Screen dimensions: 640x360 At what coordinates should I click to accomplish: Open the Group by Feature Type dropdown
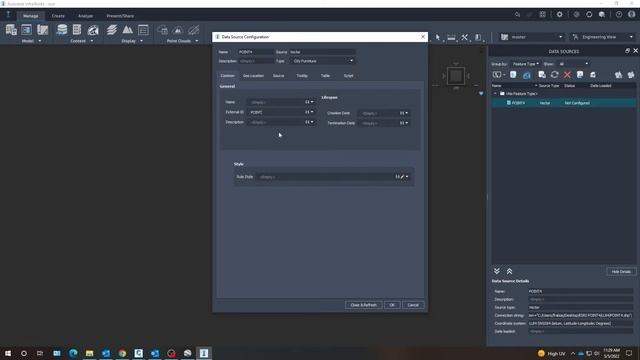(525, 64)
